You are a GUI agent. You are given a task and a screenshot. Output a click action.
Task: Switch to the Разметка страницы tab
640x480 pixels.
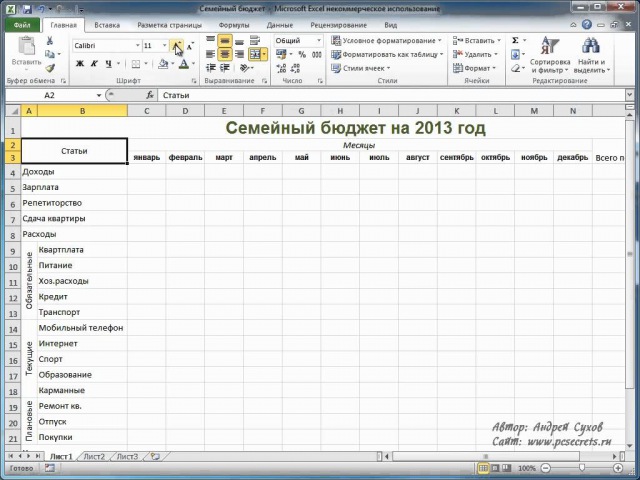click(169, 25)
